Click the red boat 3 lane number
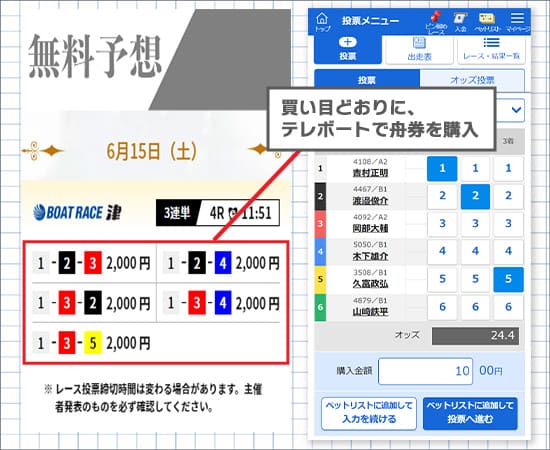 320,224
